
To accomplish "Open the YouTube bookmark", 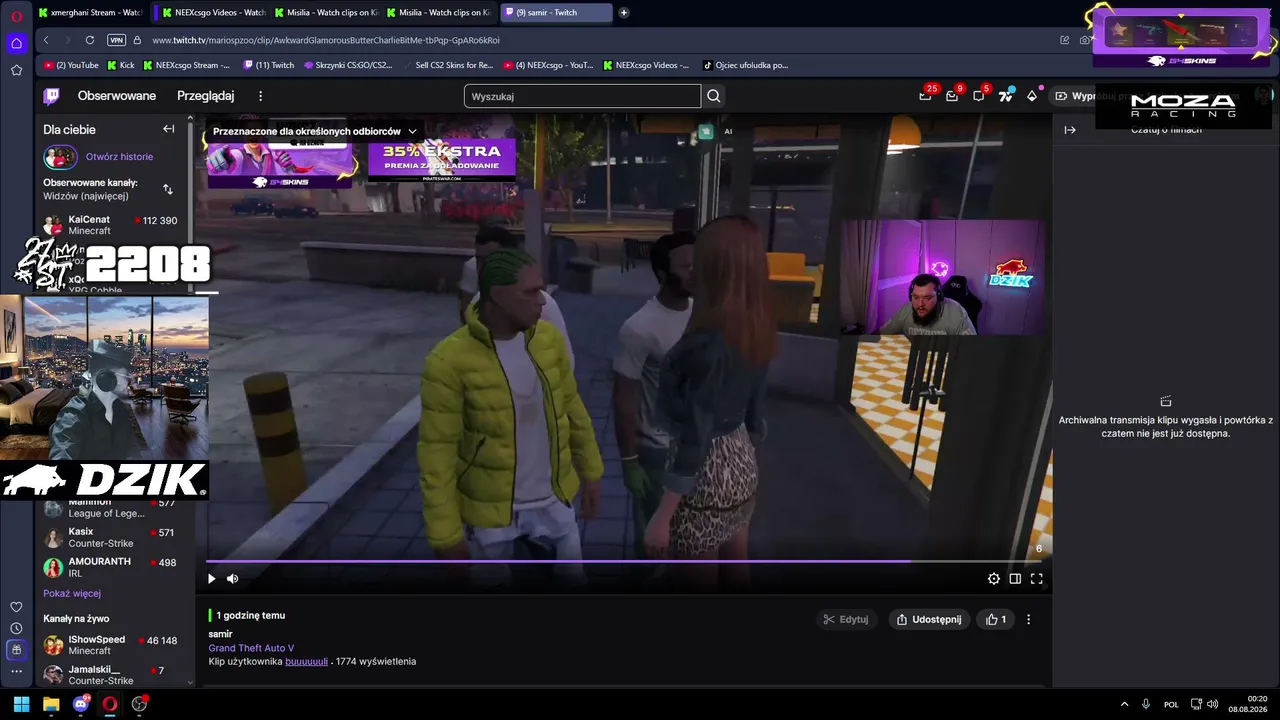I will [71, 65].
